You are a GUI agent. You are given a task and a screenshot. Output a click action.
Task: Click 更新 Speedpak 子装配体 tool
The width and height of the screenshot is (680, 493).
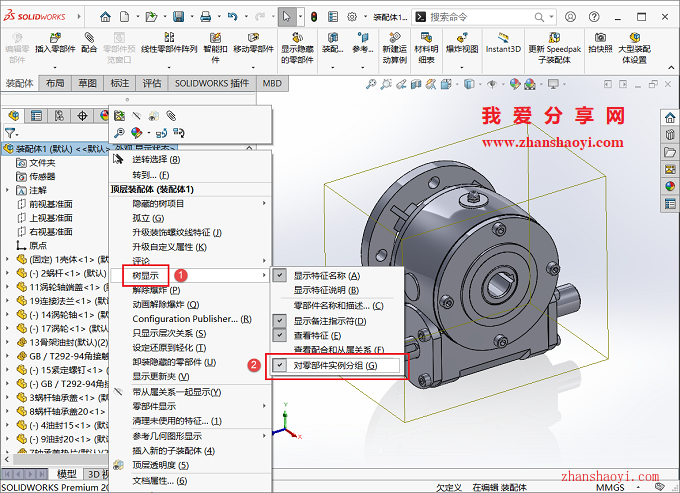[x=554, y=48]
